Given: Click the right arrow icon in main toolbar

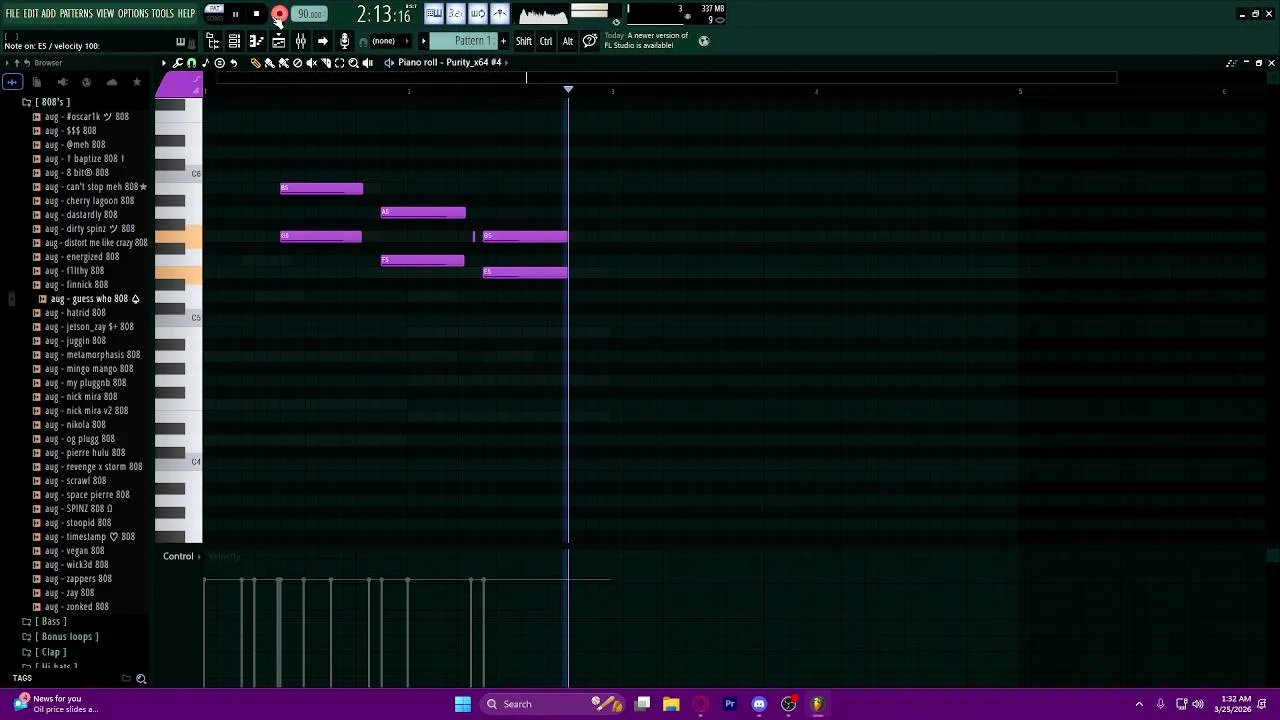Looking at the screenshot, I should point(322,41).
